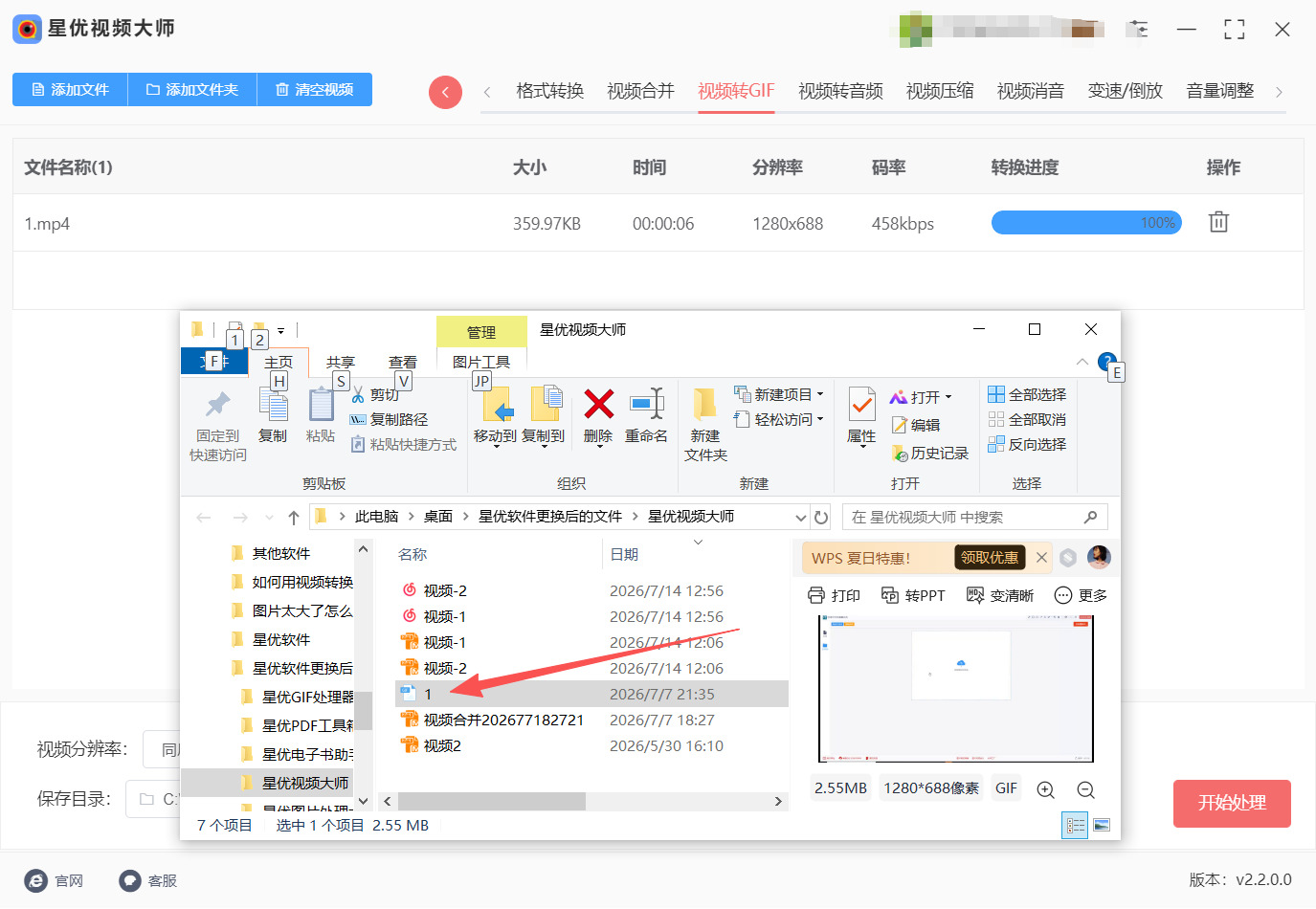Image resolution: width=1316 pixels, height=909 pixels.
Task: Click 历史记录 in the ribbon
Action: [929, 453]
